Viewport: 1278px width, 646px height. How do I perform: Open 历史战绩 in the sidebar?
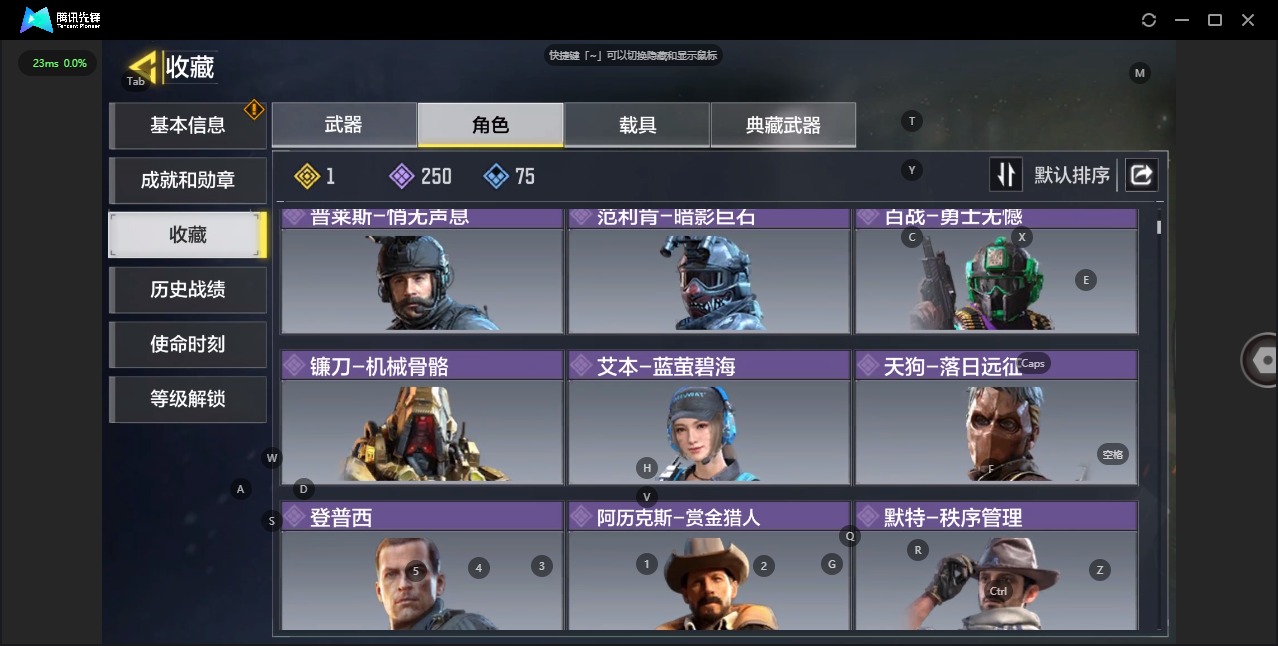pyautogui.click(x=188, y=289)
